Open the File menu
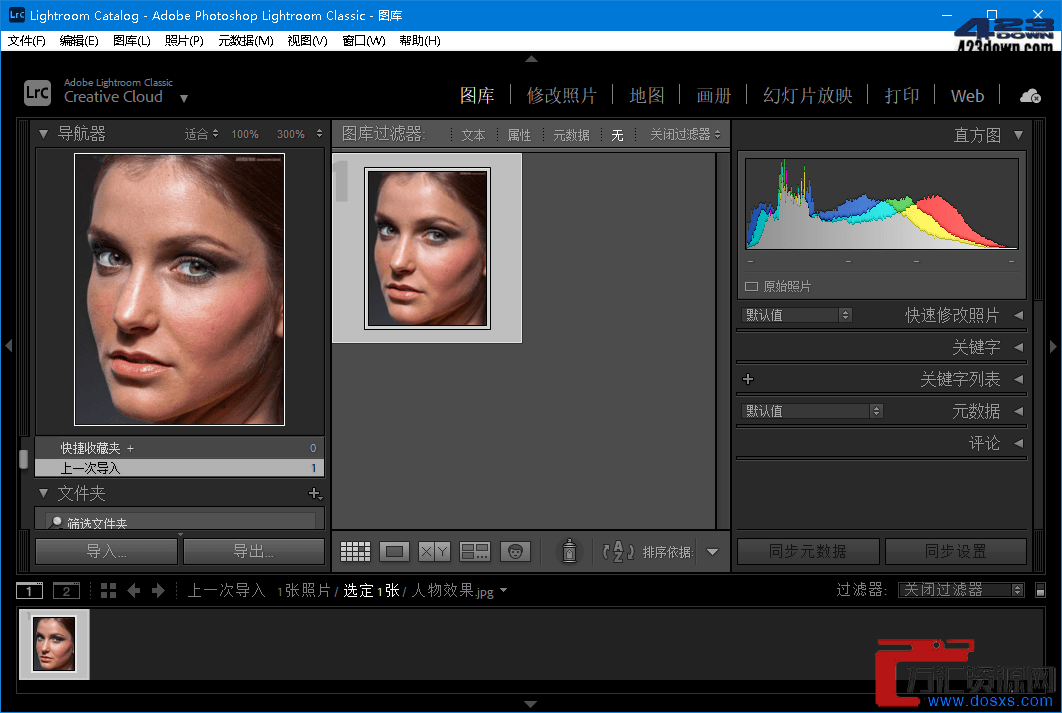The image size is (1062, 713). tap(26, 41)
